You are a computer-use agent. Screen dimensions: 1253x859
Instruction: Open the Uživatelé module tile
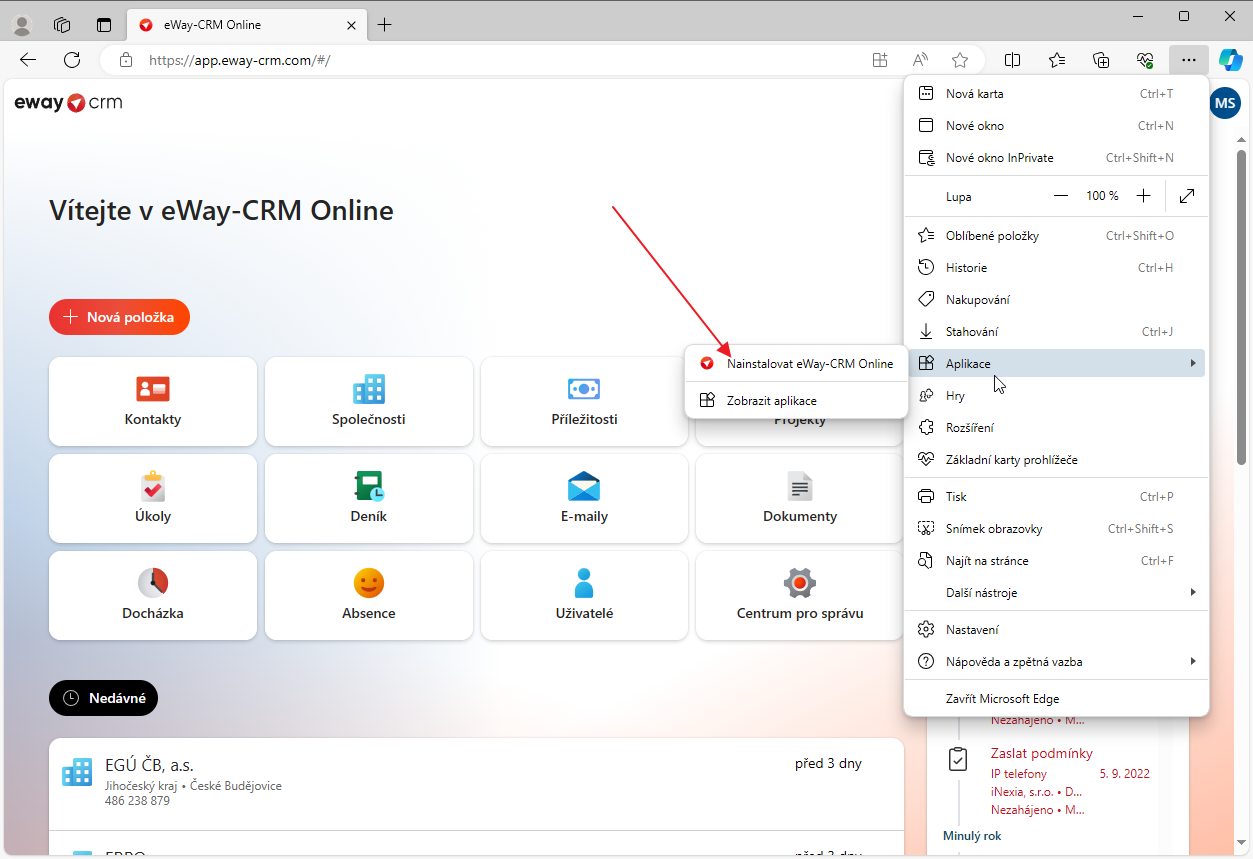(x=584, y=595)
